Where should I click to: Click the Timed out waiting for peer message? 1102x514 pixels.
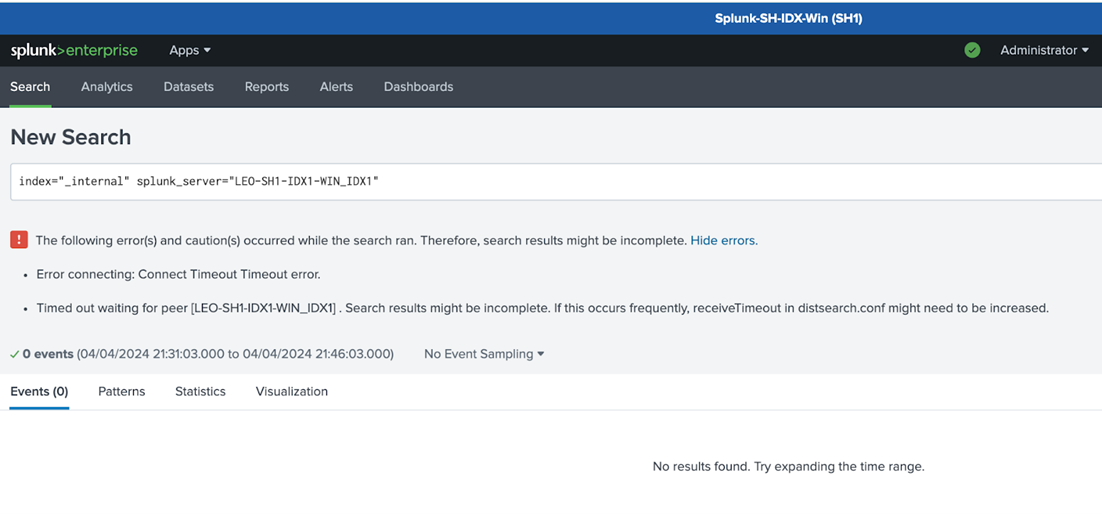(543, 308)
